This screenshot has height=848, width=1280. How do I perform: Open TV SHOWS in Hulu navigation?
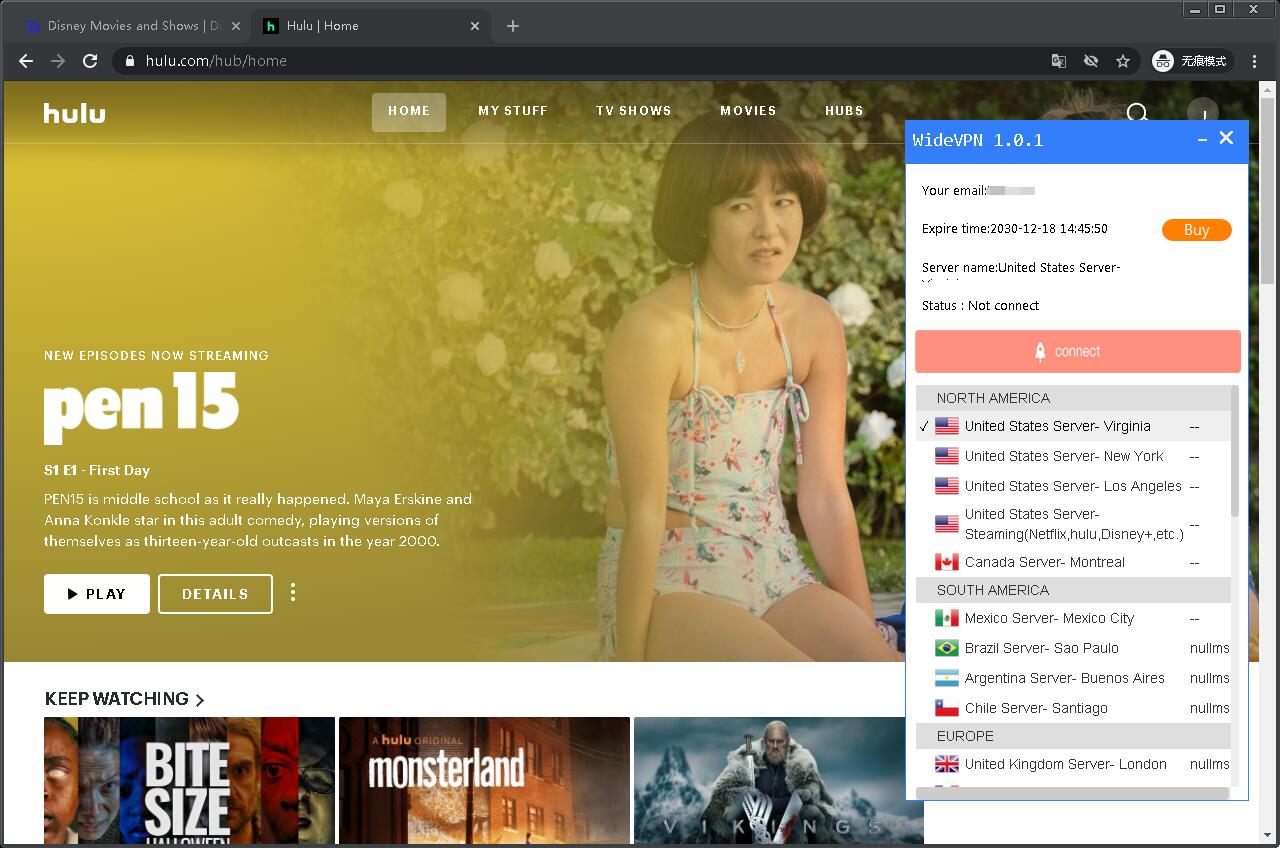(634, 111)
